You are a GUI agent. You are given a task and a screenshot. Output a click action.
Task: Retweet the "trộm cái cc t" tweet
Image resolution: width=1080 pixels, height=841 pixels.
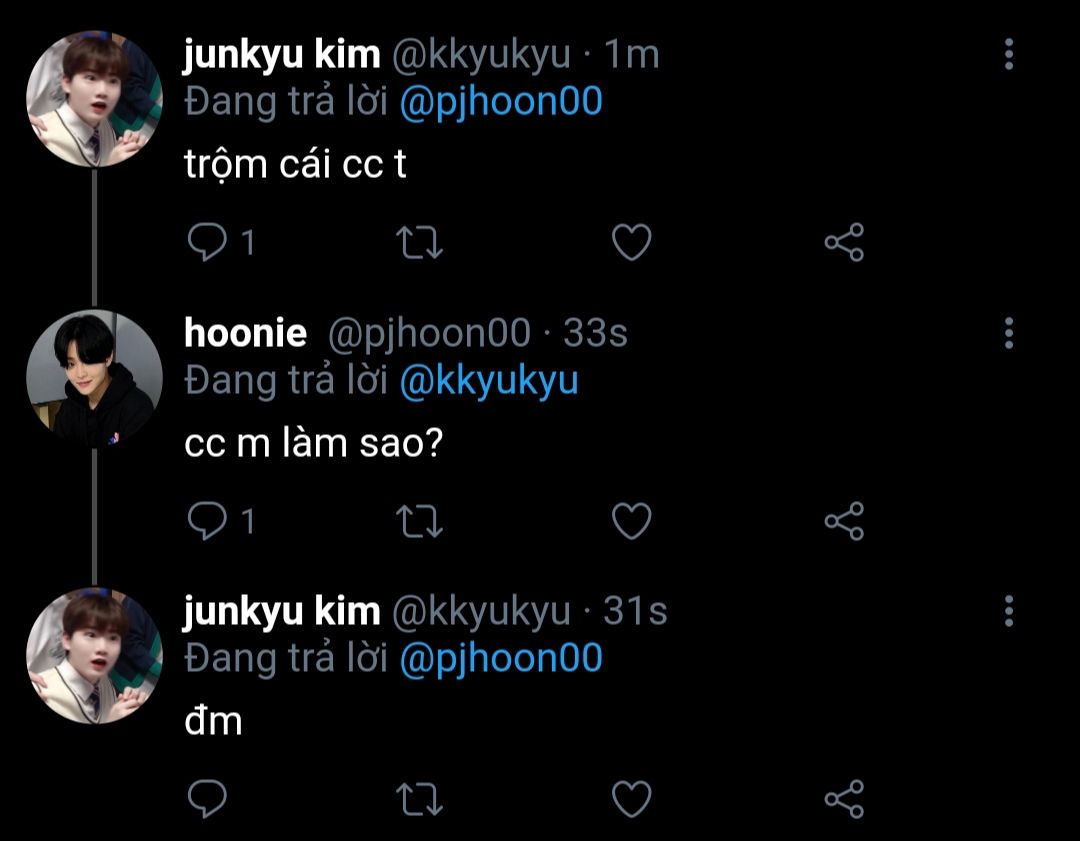coord(419,242)
